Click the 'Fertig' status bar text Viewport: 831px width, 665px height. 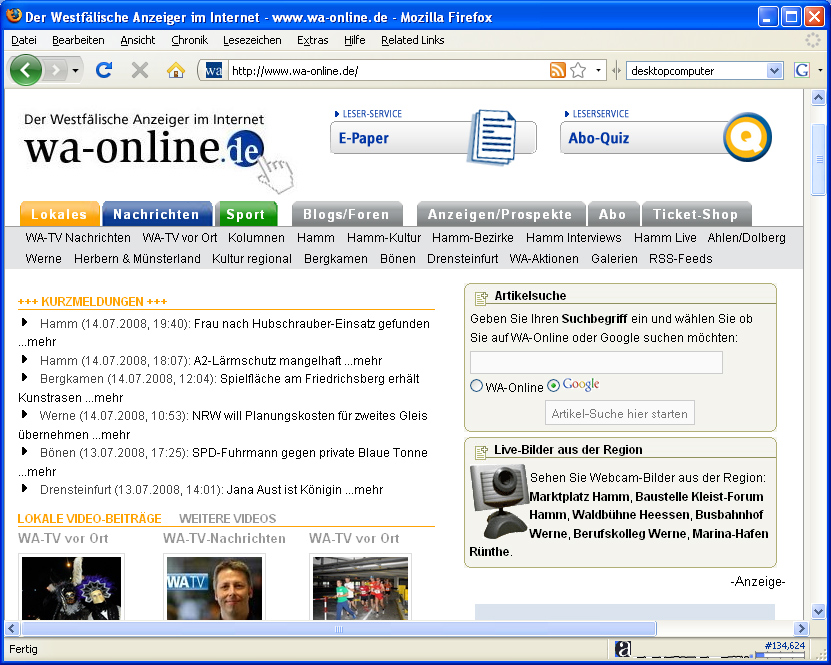pyautogui.click(x=23, y=649)
